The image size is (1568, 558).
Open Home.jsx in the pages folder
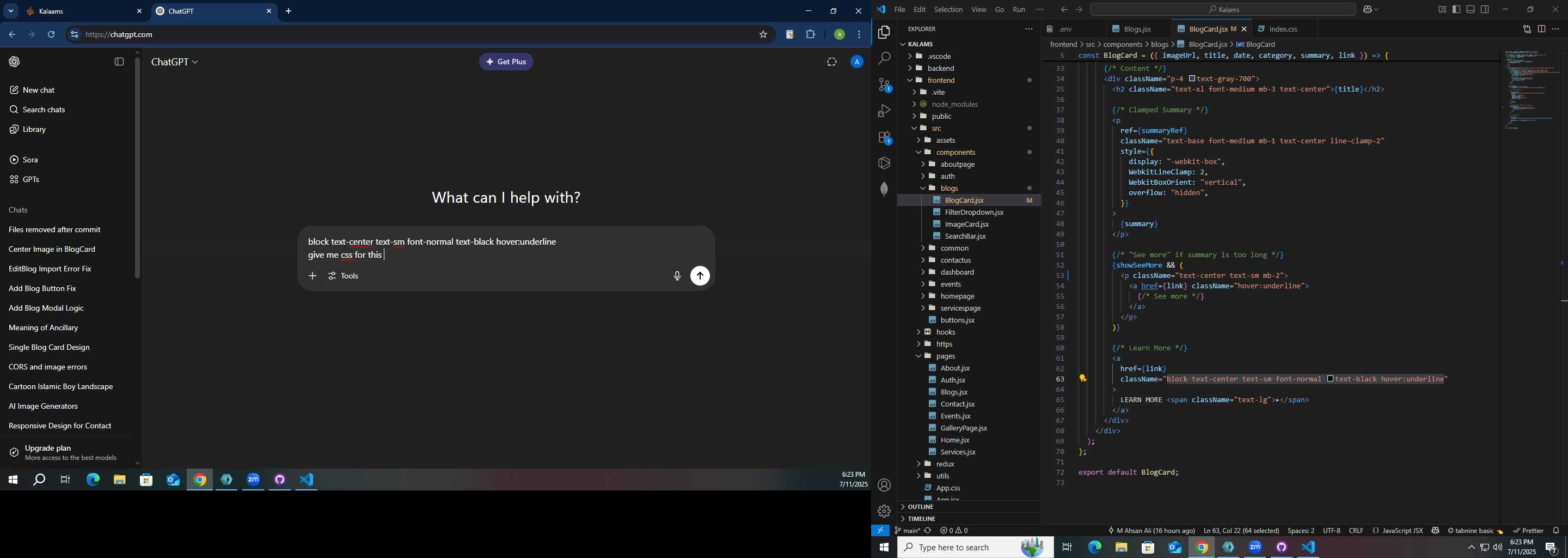click(954, 440)
